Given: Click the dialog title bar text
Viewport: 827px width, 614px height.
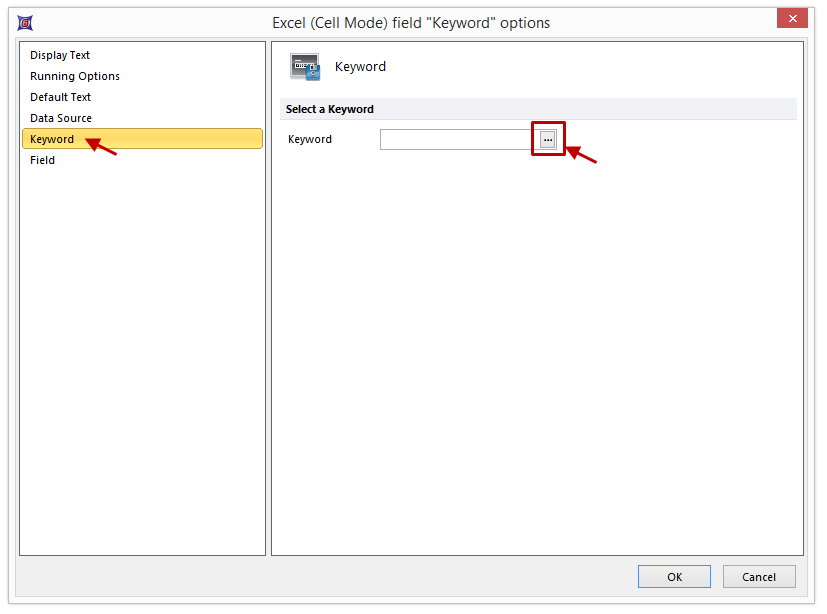Looking at the screenshot, I should pyautogui.click(x=411, y=22).
